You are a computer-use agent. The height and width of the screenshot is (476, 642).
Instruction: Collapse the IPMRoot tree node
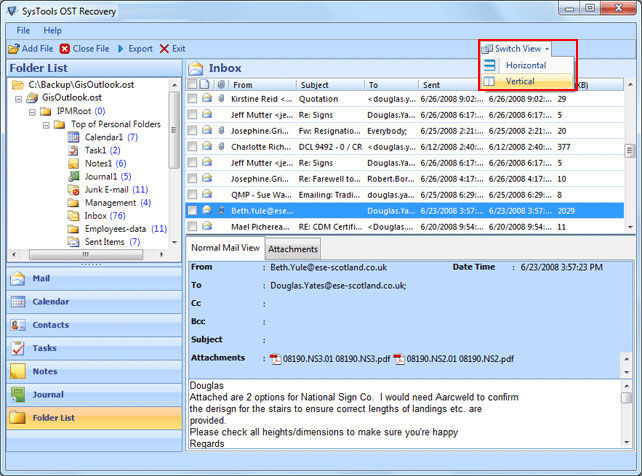click(33, 111)
